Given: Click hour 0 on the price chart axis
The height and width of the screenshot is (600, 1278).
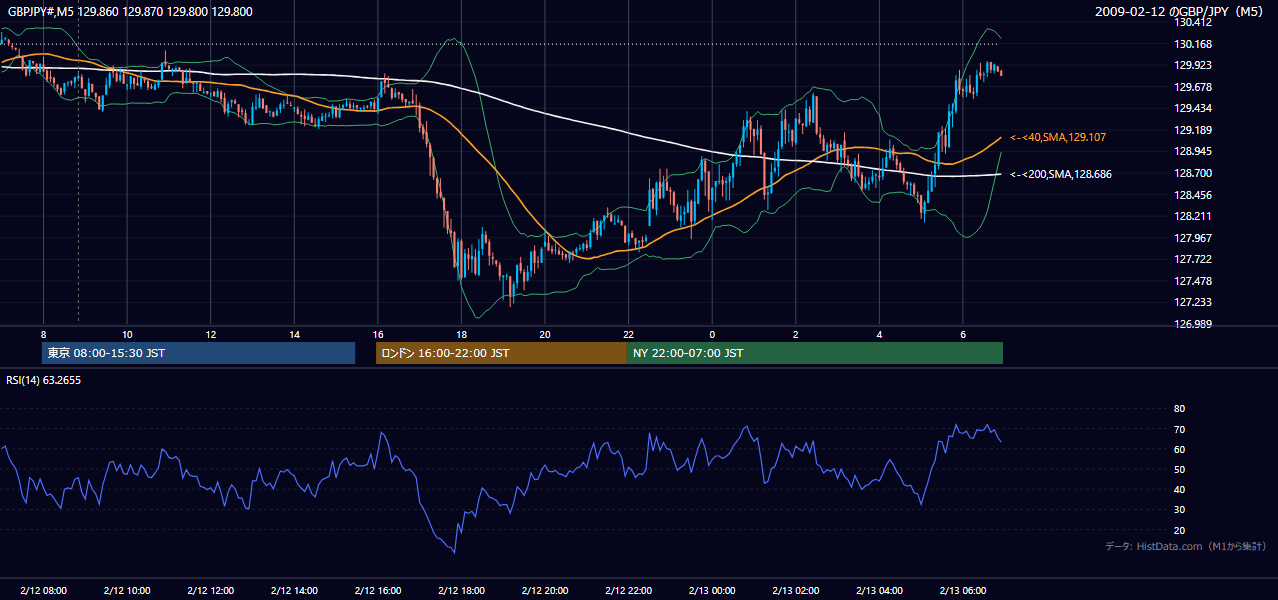Looking at the screenshot, I should tap(712, 334).
